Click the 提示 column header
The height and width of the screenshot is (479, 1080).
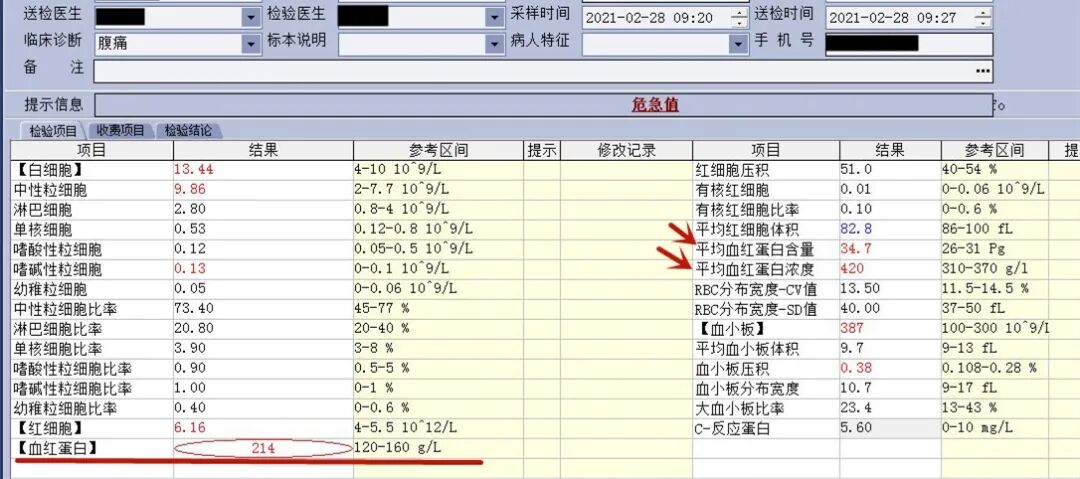pos(541,150)
